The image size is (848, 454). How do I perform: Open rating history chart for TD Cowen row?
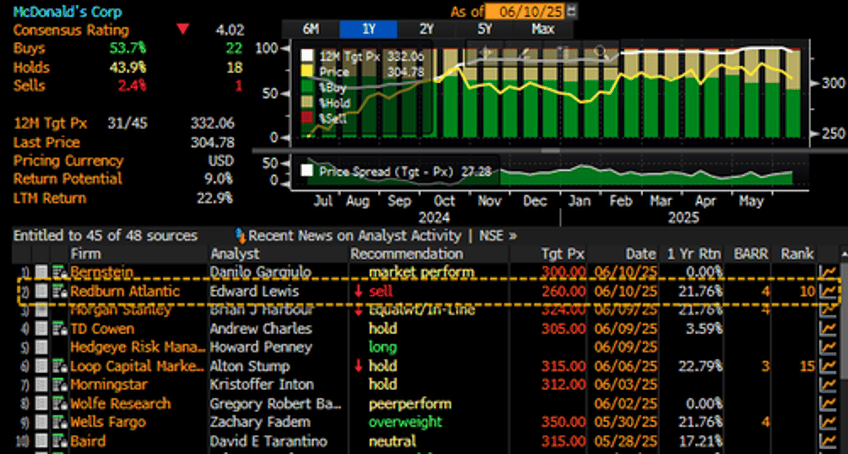coord(828,328)
